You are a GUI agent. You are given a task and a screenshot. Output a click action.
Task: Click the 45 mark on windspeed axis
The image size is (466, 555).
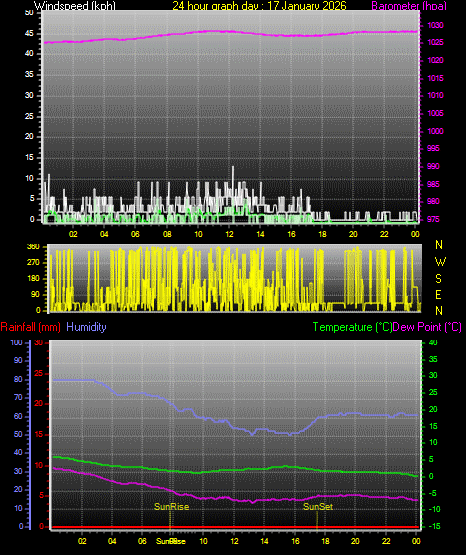pyautogui.click(x=29, y=34)
